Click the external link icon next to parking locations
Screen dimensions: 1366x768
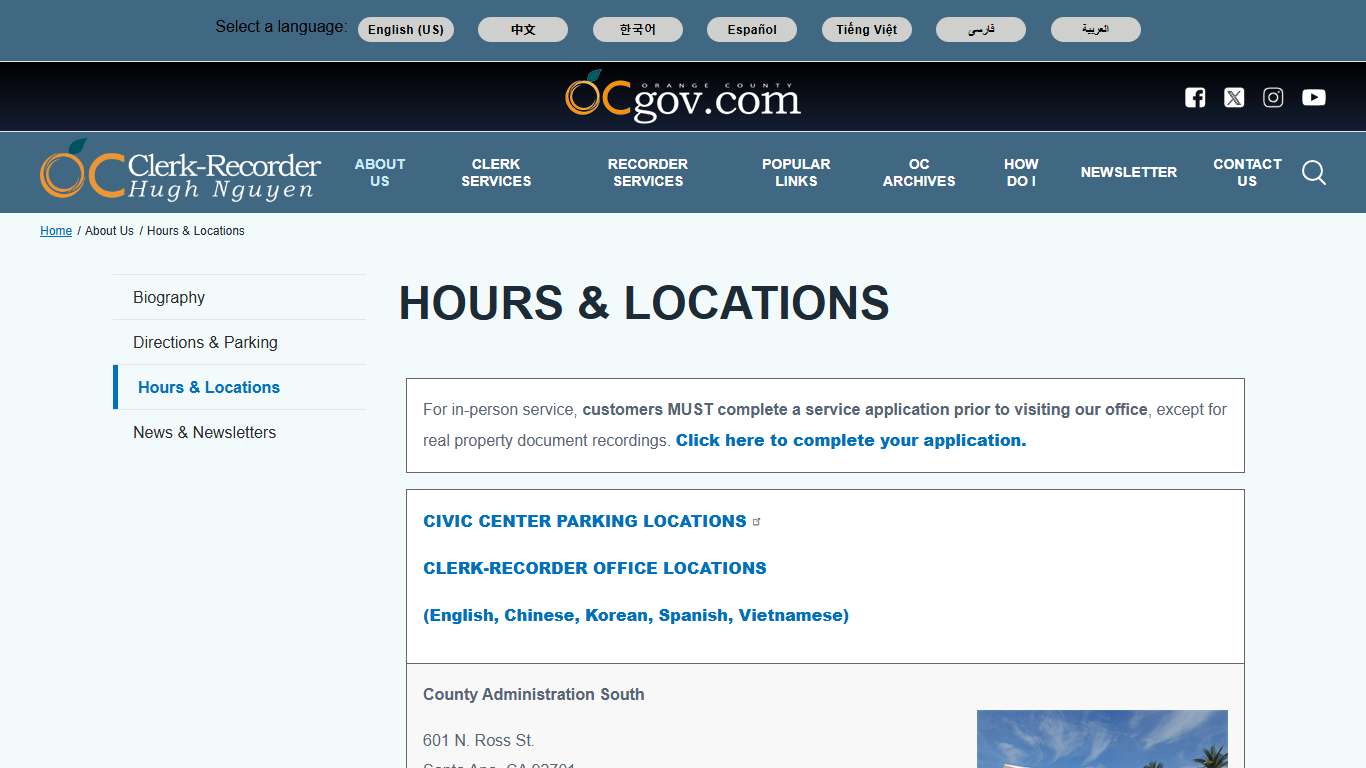click(x=757, y=520)
